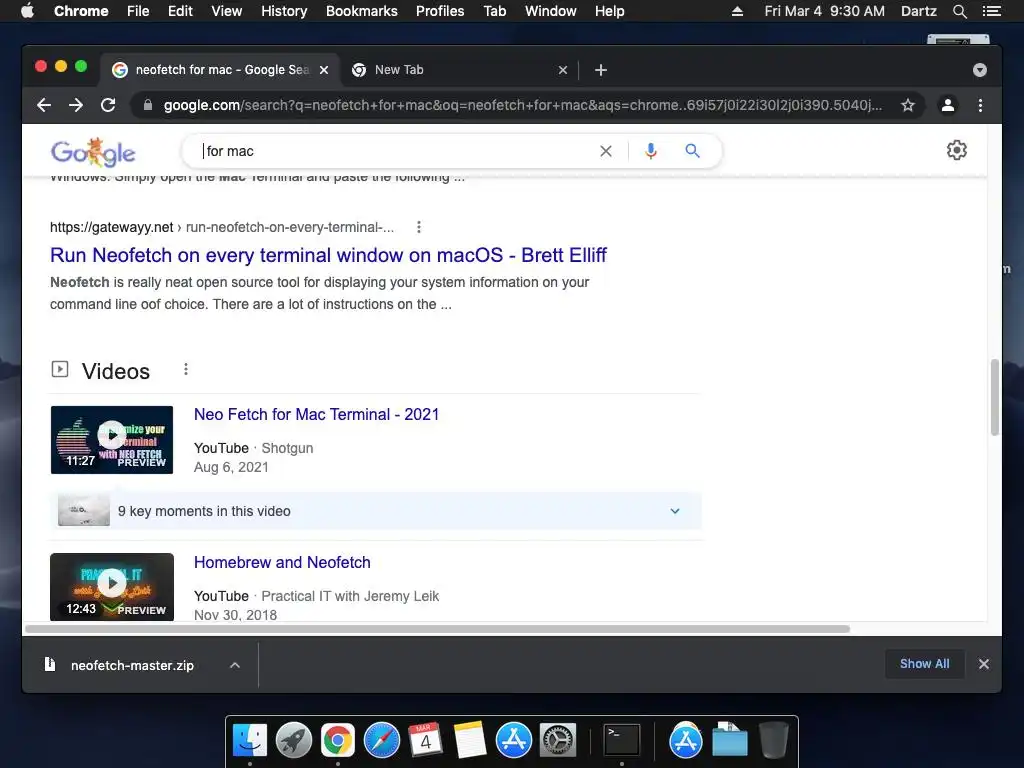Screen dimensions: 1024x768
Task: Go back to previous page in Chrome
Action: coord(44,105)
